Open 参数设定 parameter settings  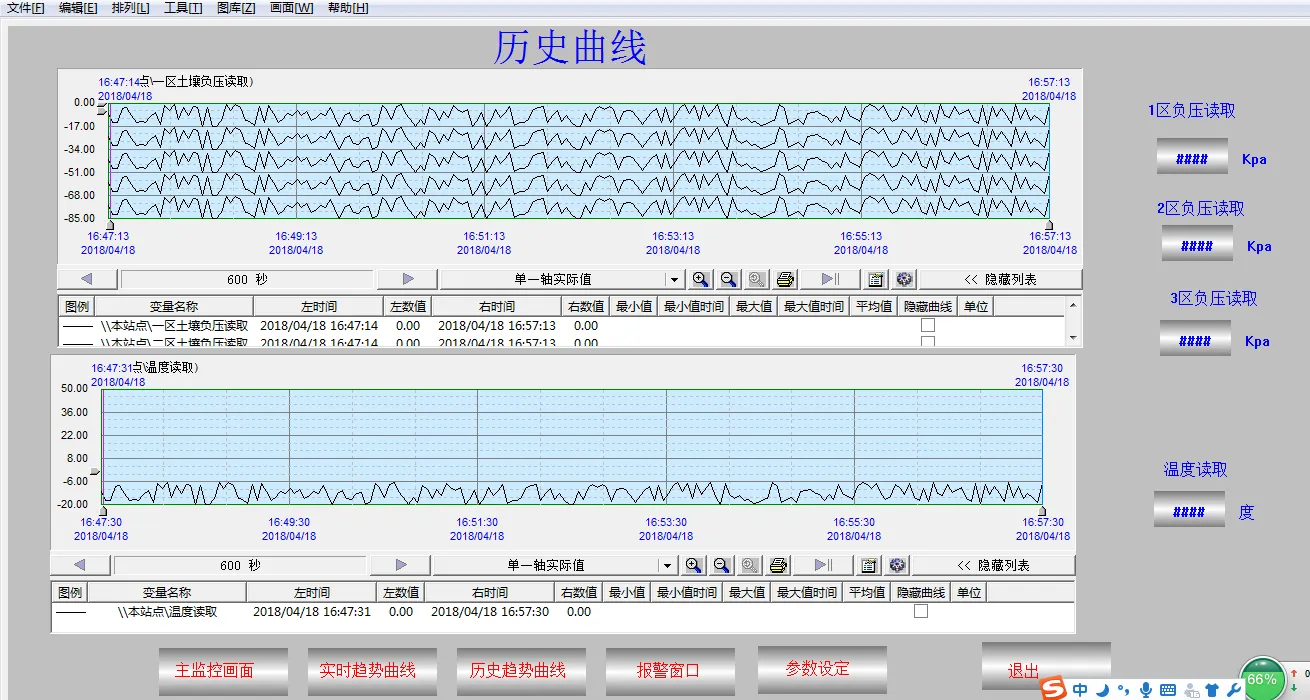pos(822,669)
